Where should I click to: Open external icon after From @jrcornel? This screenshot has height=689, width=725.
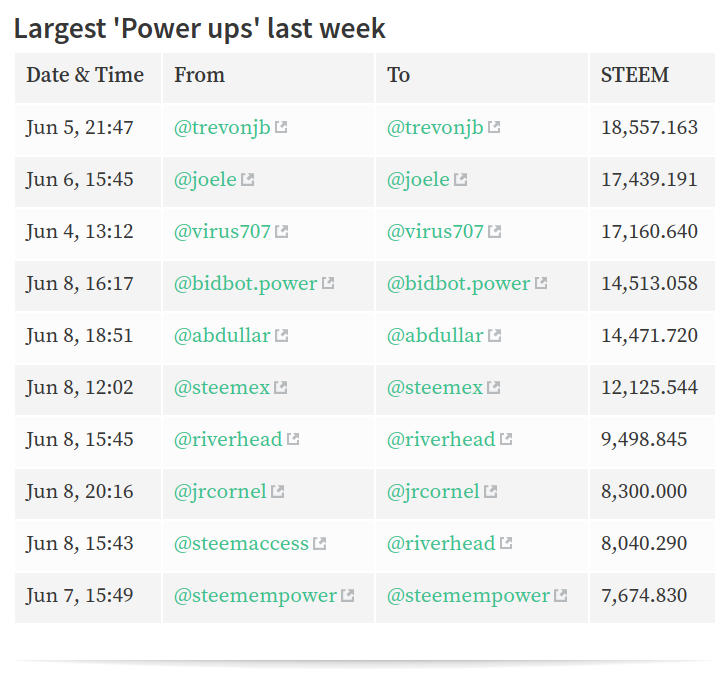pos(277,492)
